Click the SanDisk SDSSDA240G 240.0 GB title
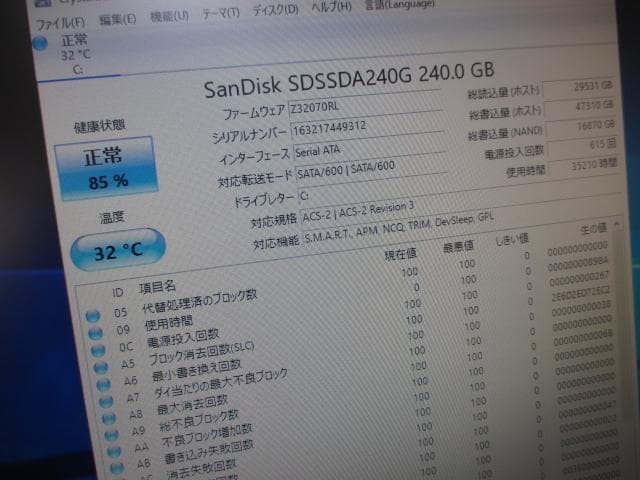This screenshot has height=480, width=640. [x=349, y=80]
